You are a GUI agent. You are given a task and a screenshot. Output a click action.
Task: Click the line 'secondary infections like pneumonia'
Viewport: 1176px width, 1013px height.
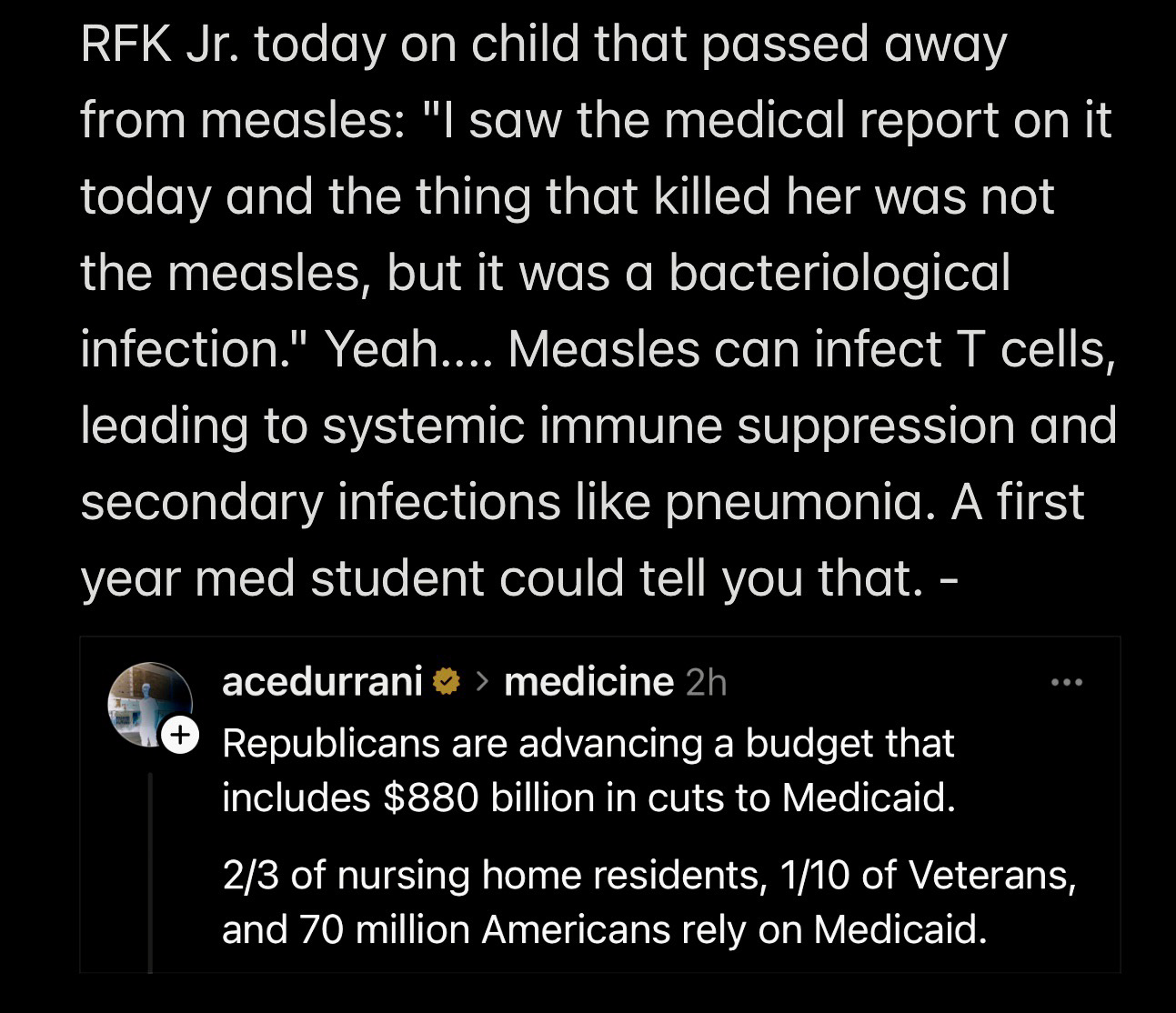click(x=506, y=503)
